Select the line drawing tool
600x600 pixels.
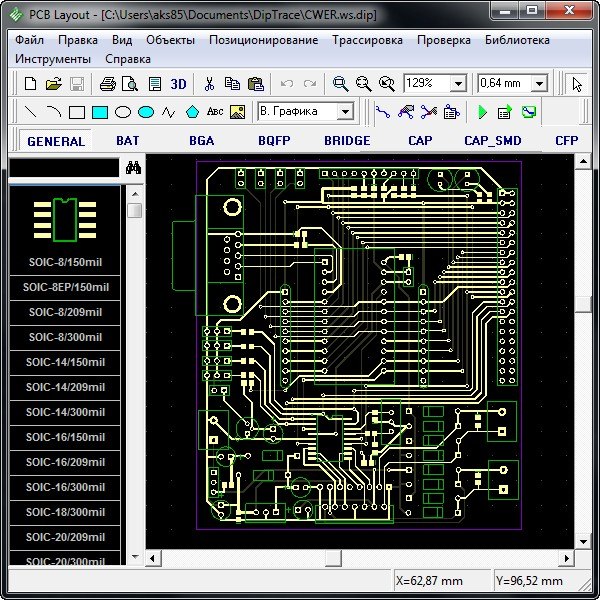(30, 112)
